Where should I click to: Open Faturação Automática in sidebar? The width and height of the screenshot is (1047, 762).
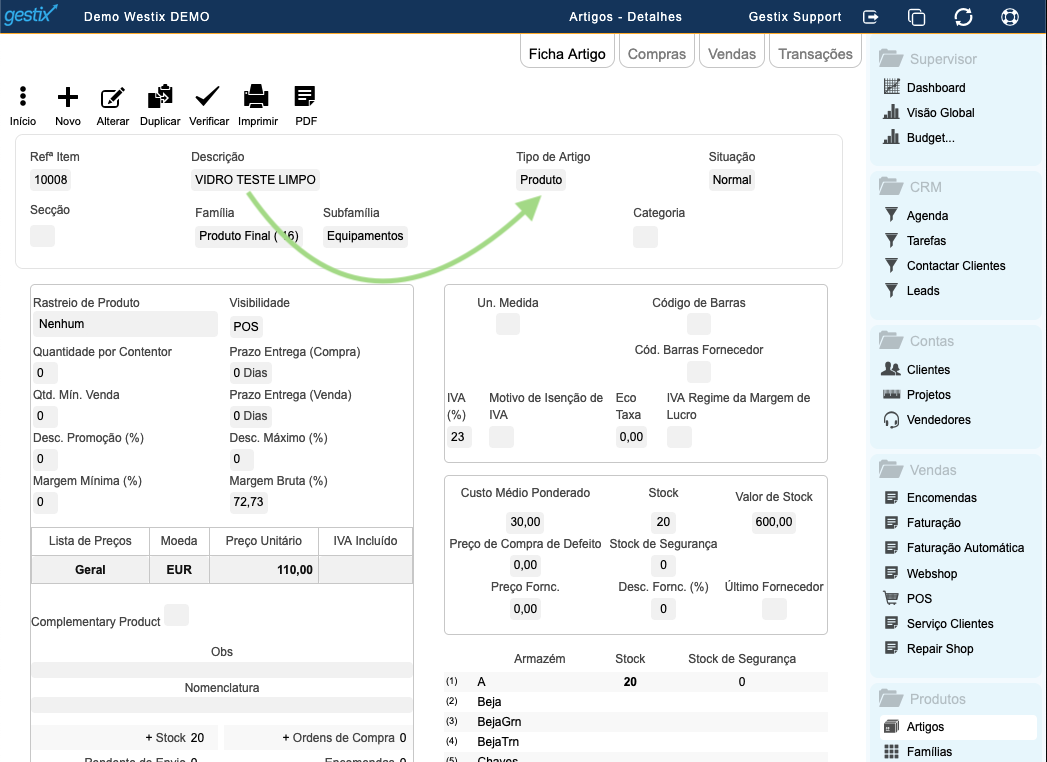(x=965, y=548)
